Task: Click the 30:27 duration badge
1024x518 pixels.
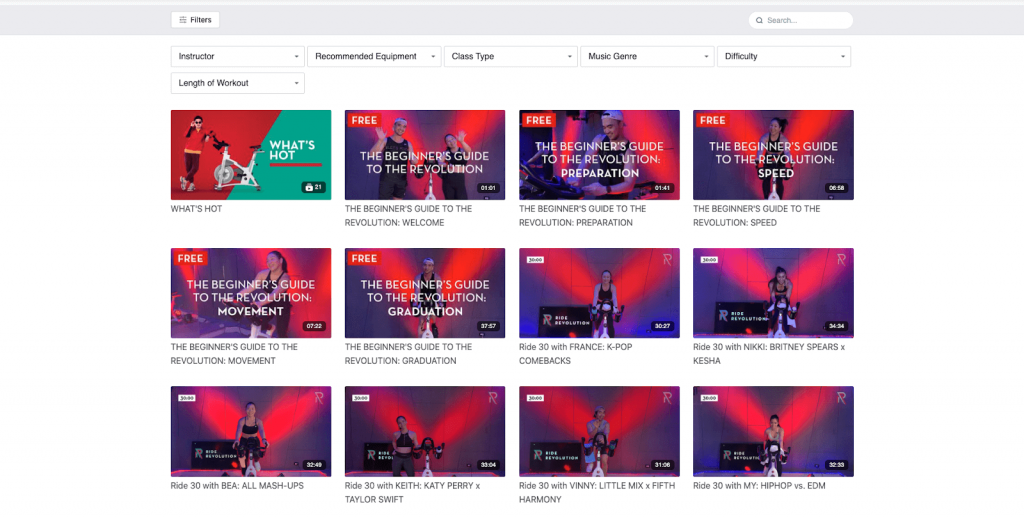Action: (662, 326)
